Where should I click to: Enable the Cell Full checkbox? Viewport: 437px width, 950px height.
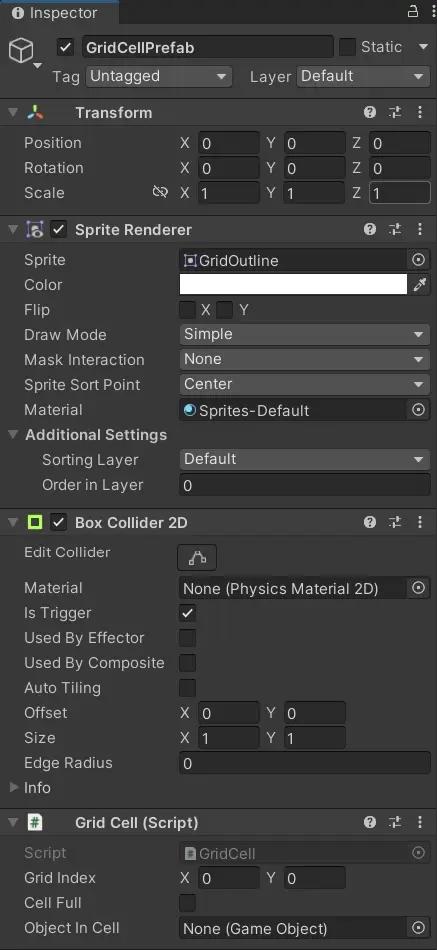tap(187, 903)
